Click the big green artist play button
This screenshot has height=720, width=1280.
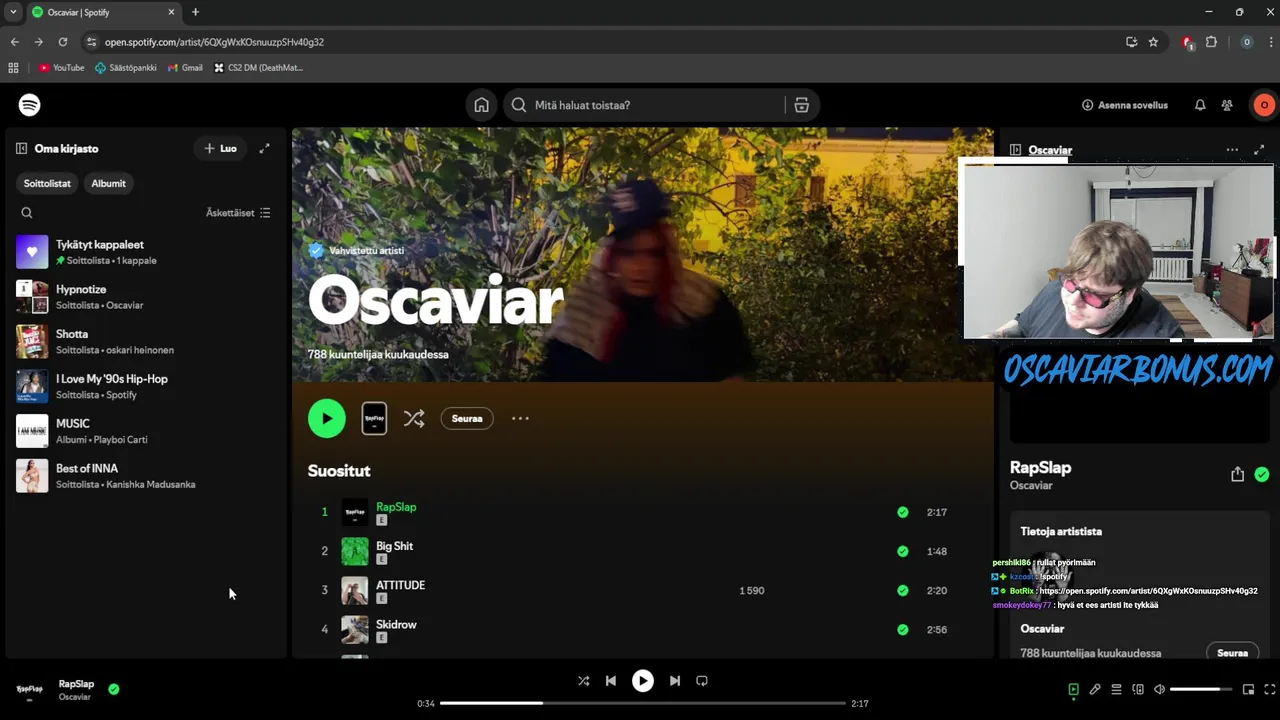(x=327, y=419)
